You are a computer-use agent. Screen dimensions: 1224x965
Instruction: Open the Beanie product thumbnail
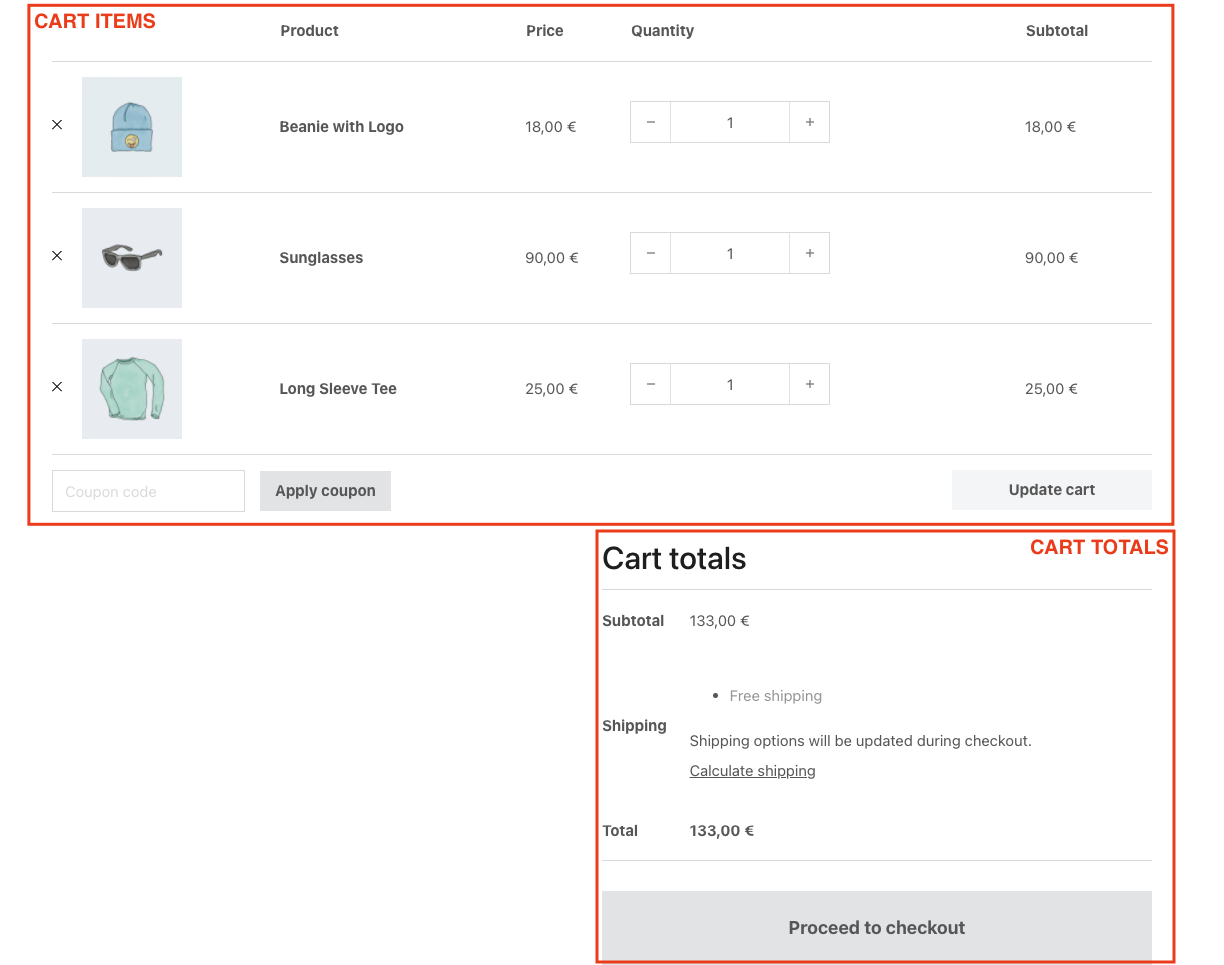pyautogui.click(x=132, y=127)
